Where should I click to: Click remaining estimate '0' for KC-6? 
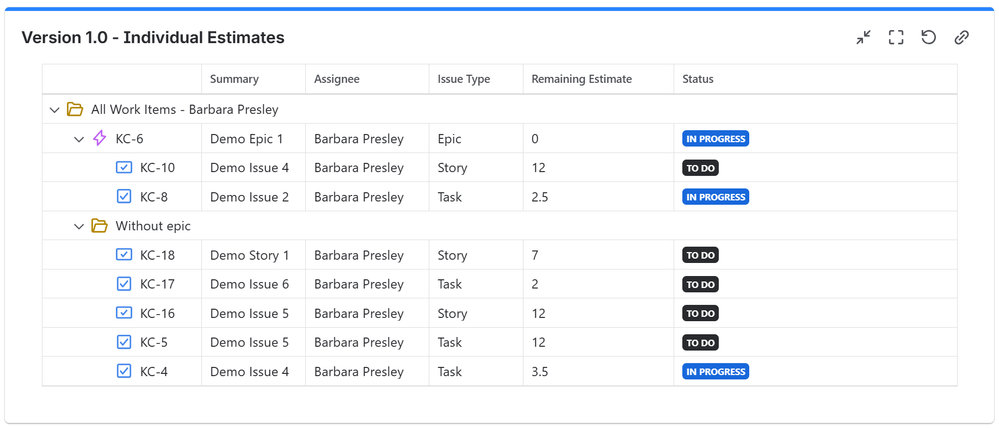point(535,139)
